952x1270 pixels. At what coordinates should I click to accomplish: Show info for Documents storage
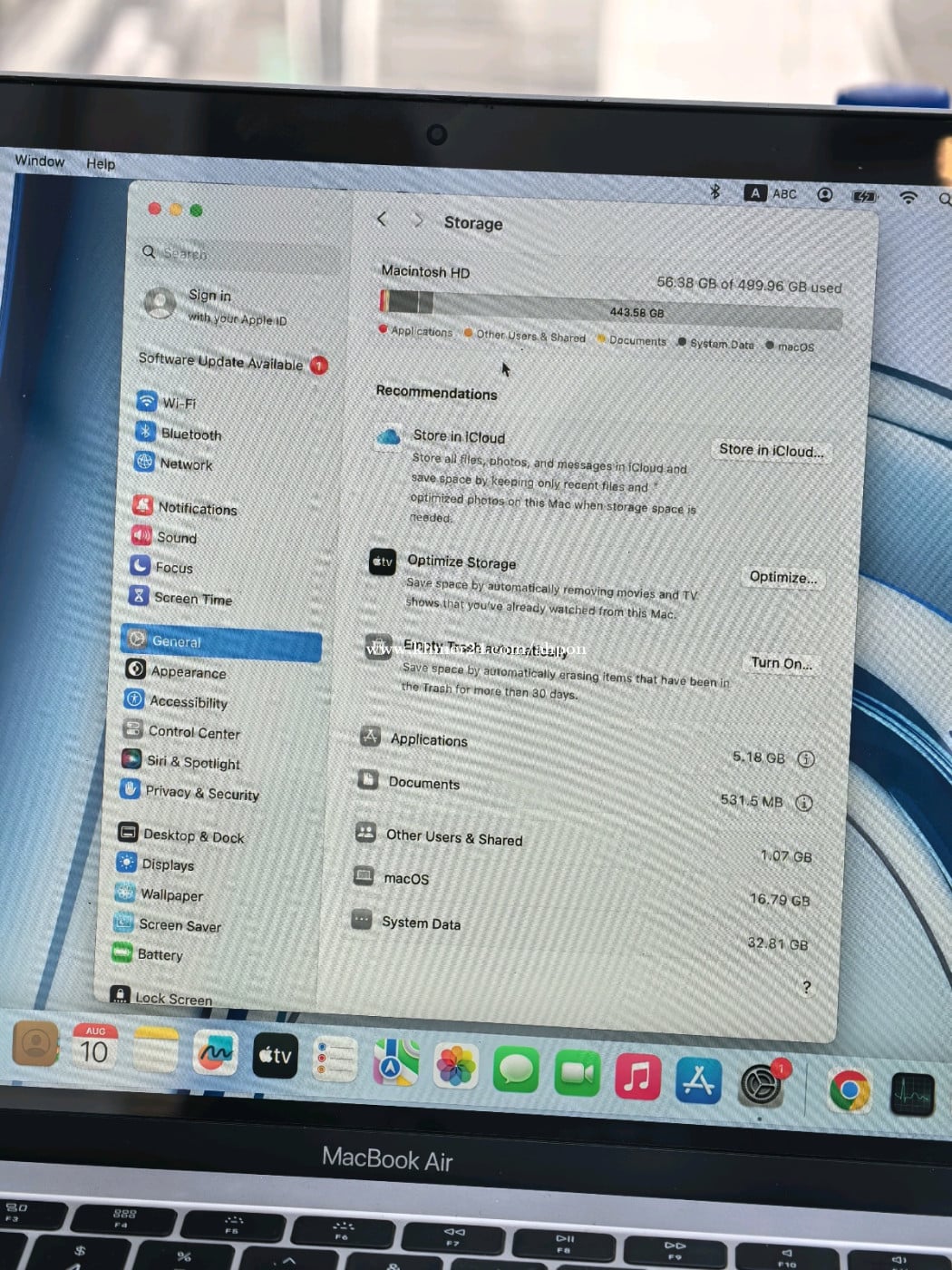pyautogui.click(x=803, y=803)
